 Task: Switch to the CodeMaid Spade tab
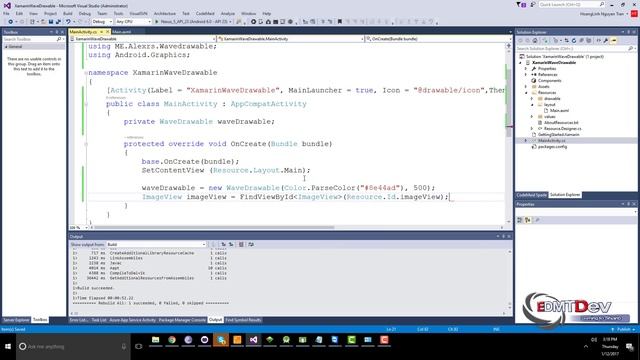pyautogui.click(x=531, y=195)
